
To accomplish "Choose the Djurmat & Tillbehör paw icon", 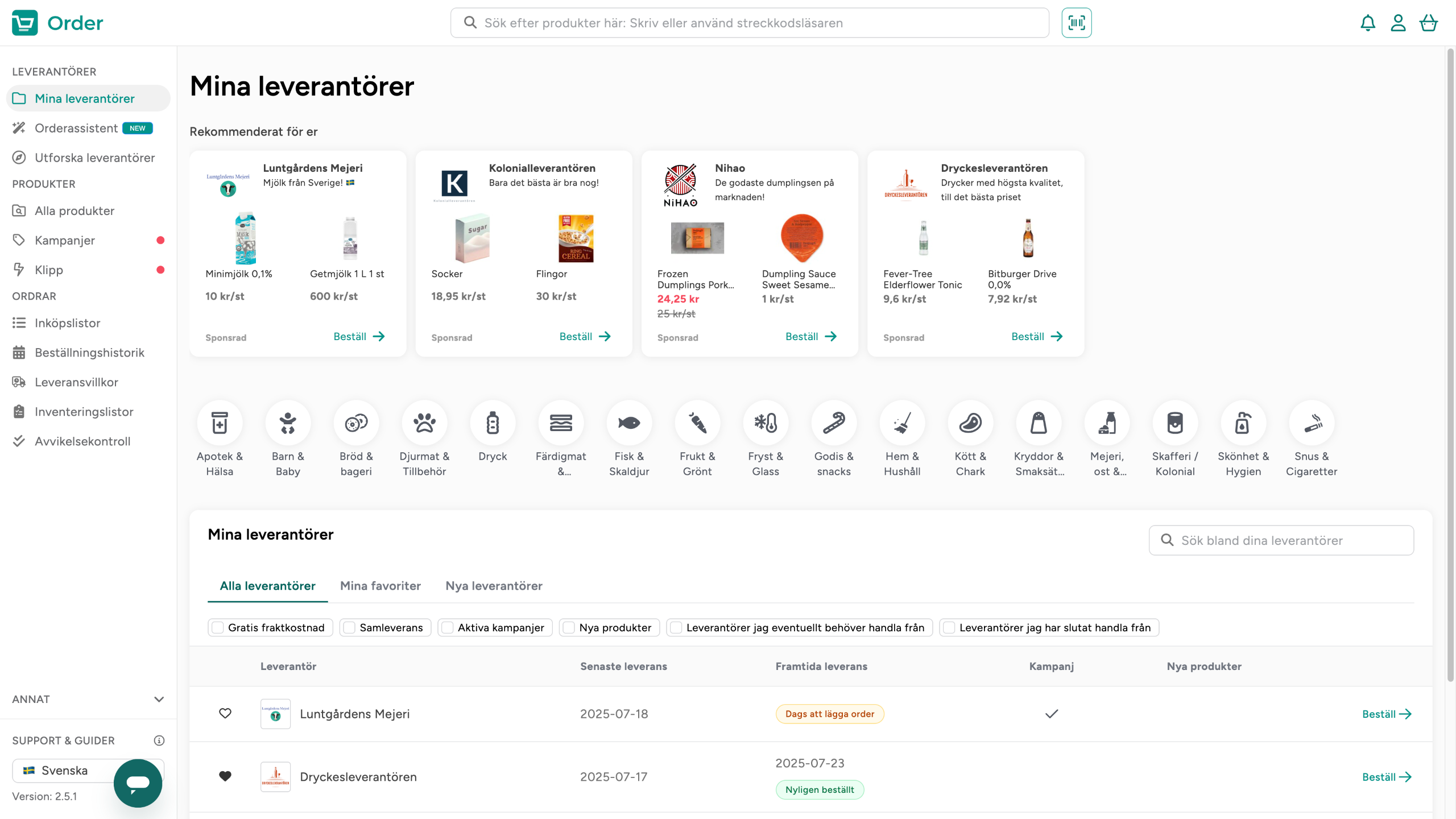I will 424,423.
